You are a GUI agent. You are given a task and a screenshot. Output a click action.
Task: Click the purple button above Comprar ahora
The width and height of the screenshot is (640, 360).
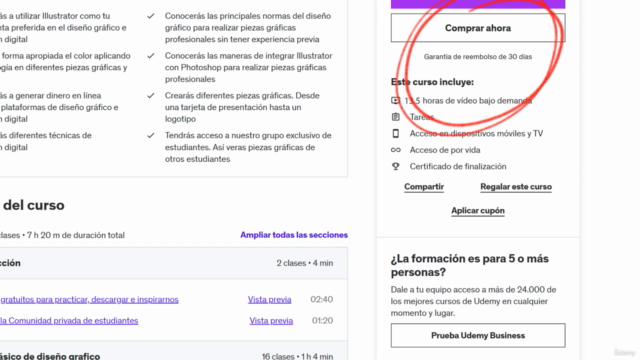(x=478, y=4)
